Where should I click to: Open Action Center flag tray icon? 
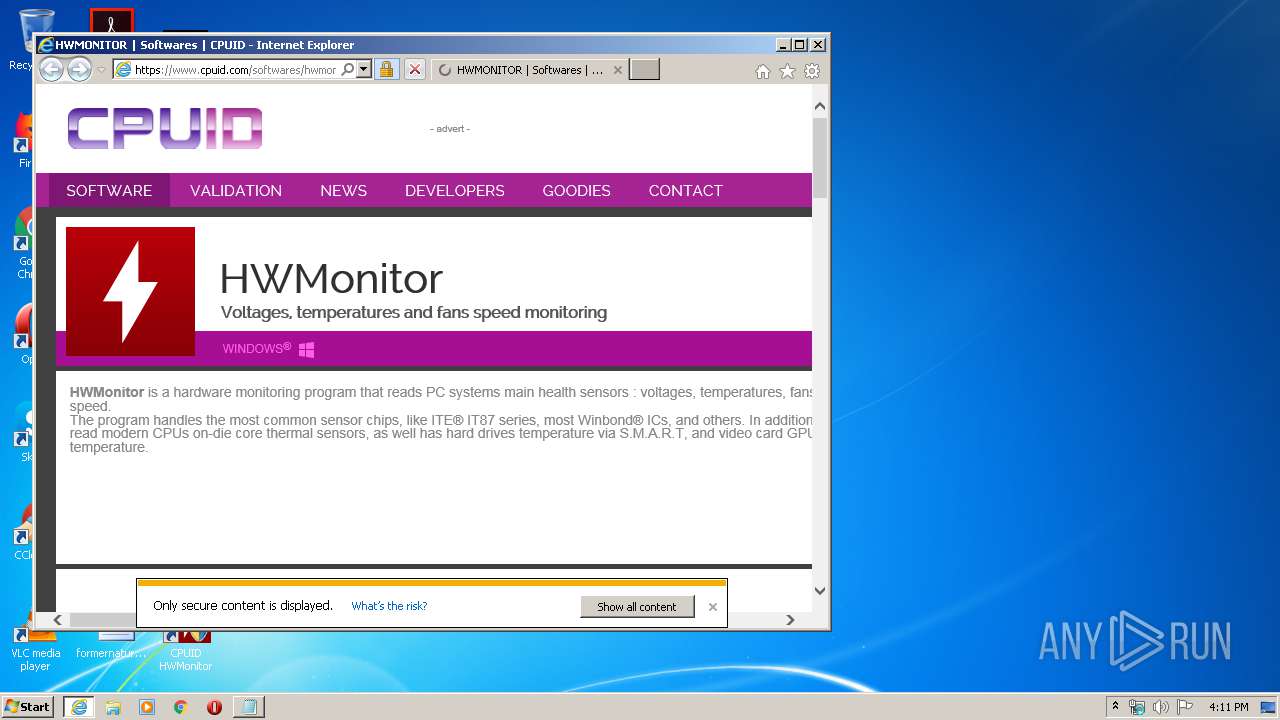pos(1185,707)
